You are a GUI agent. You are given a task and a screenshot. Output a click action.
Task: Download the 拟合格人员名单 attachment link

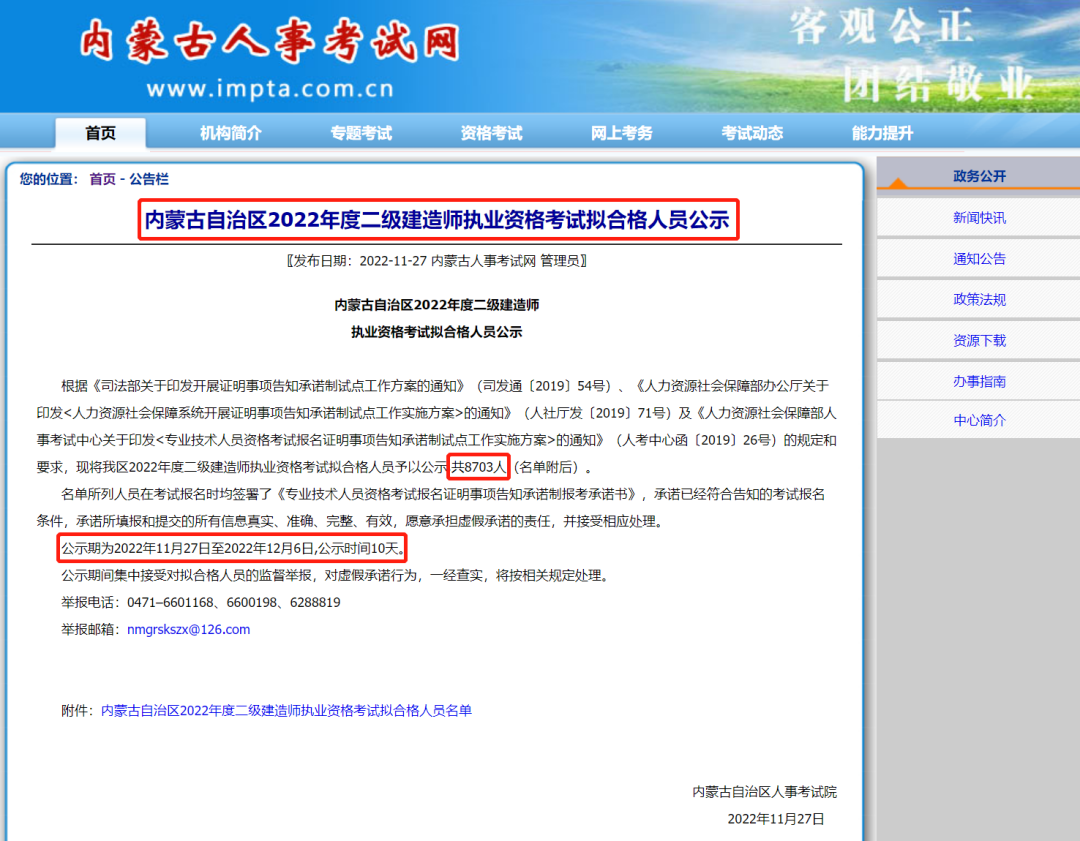pos(286,711)
